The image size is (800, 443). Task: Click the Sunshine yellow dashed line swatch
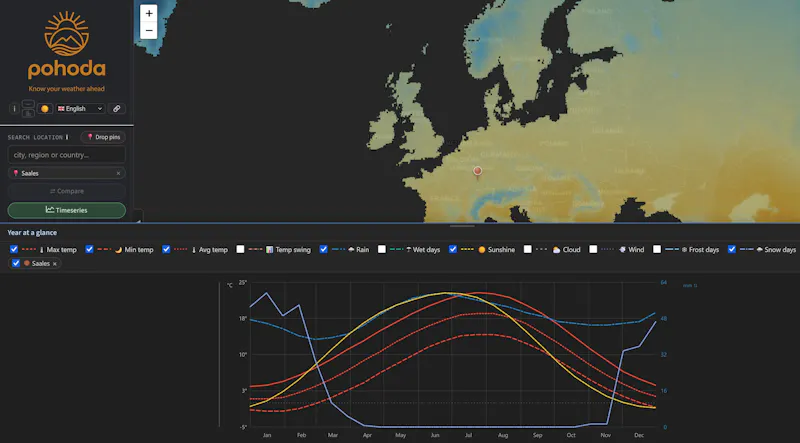[467, 250]
